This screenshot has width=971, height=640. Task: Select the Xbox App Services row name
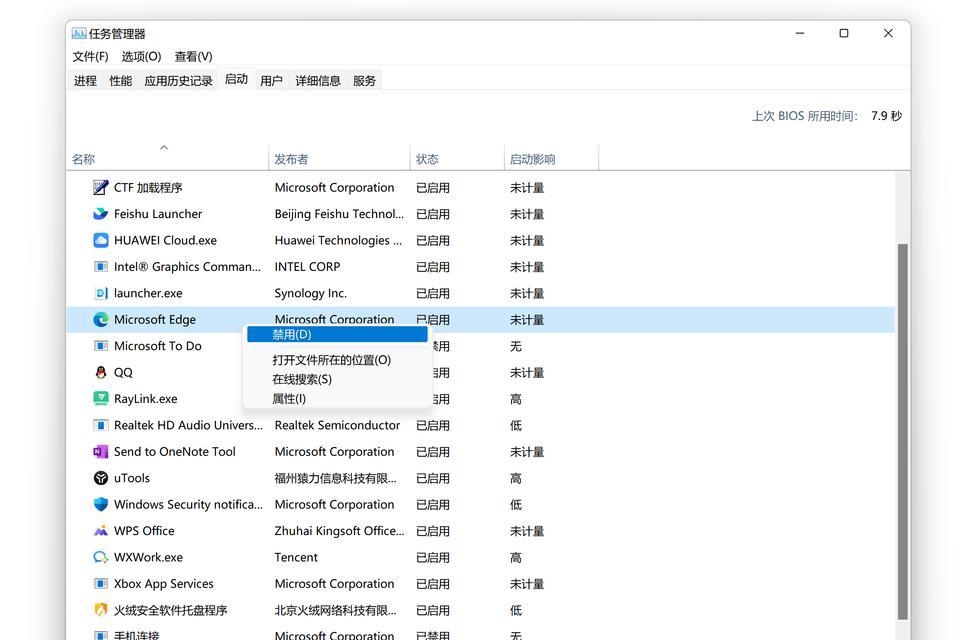(x=163, y=584)
